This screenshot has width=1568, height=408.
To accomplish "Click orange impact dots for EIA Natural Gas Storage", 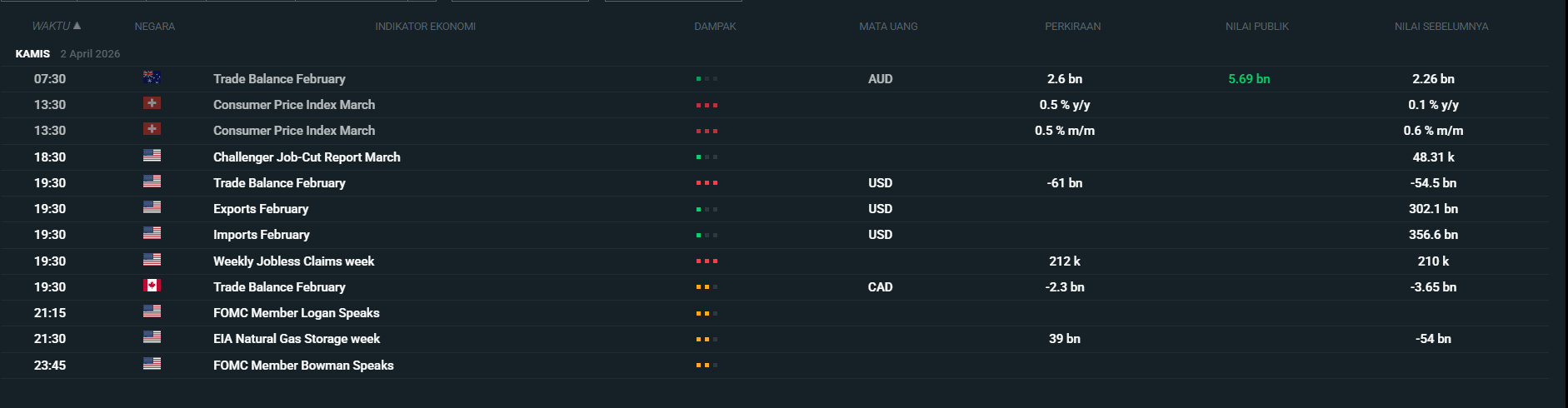I will (x=707, y=340).
